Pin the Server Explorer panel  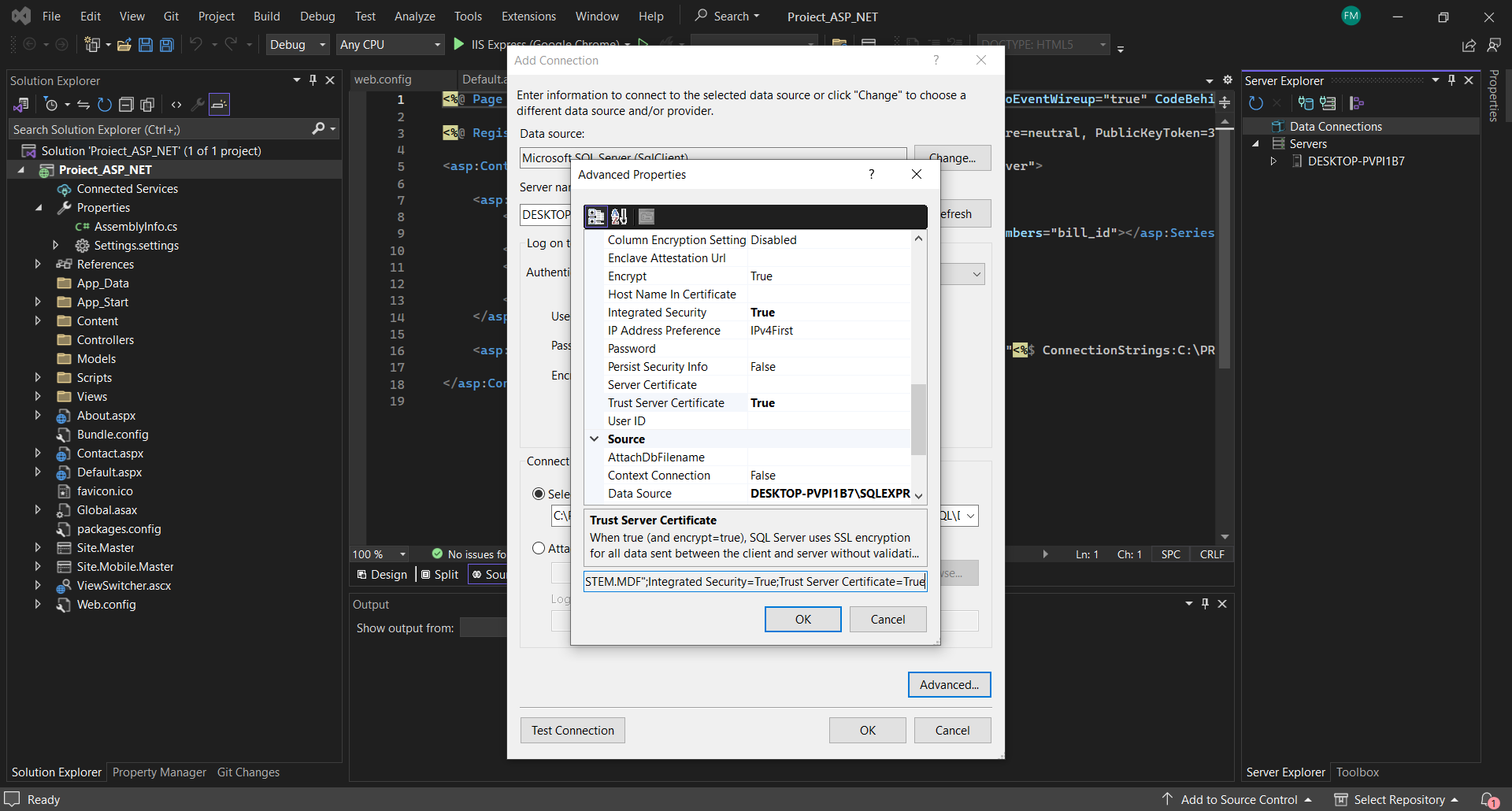tap(1451, 80)
